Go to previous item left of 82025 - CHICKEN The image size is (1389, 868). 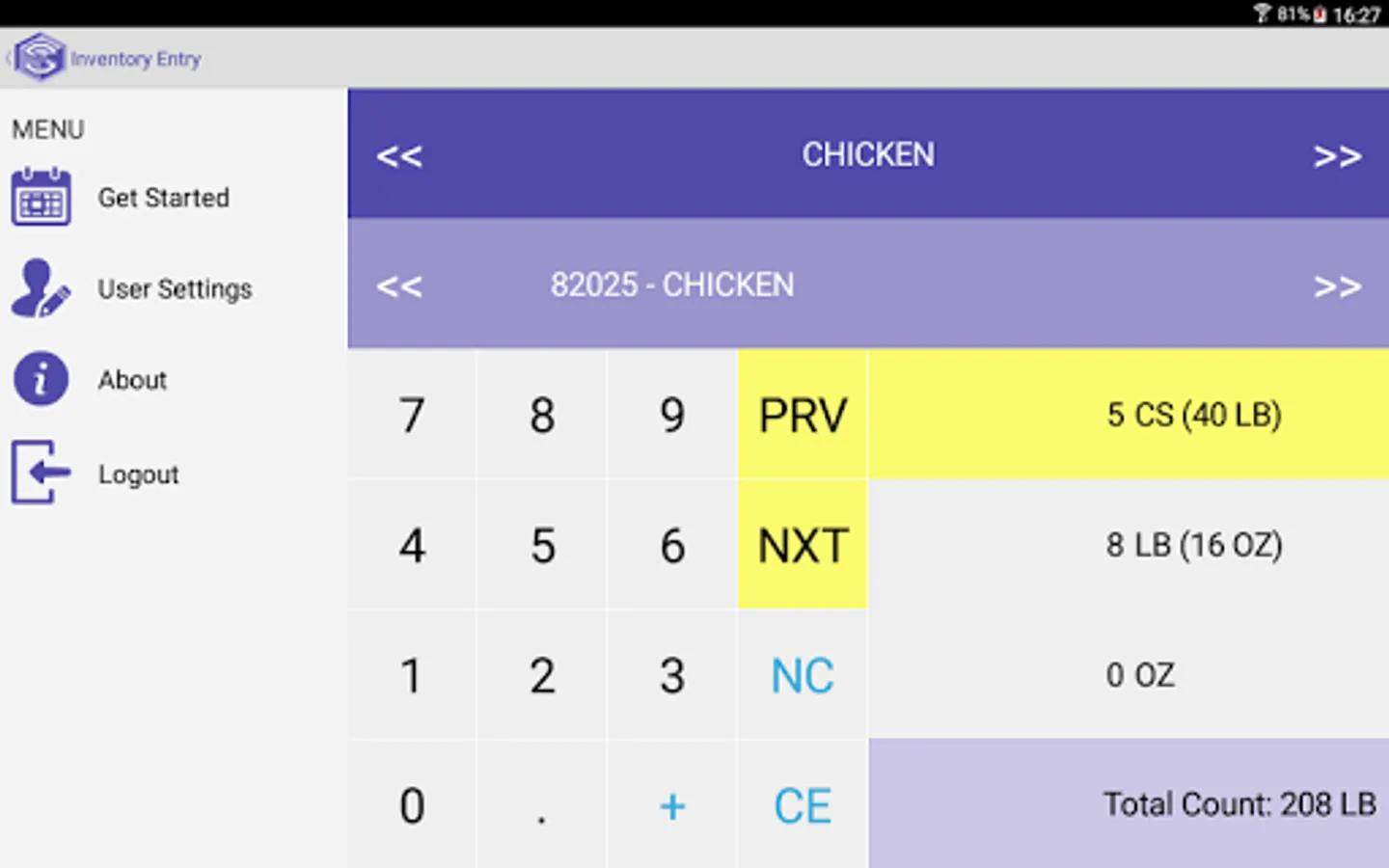[x=399, y=285]
